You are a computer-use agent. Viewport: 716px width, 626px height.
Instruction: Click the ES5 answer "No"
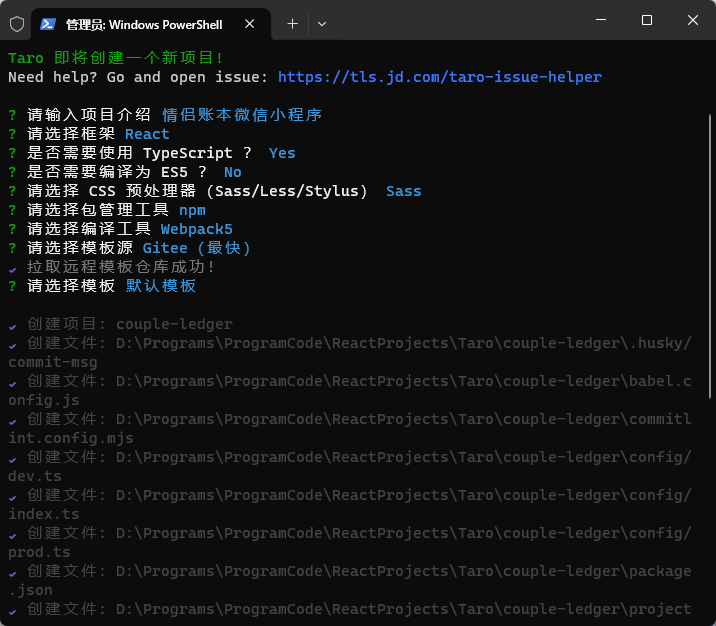click(x=232, y=172)
